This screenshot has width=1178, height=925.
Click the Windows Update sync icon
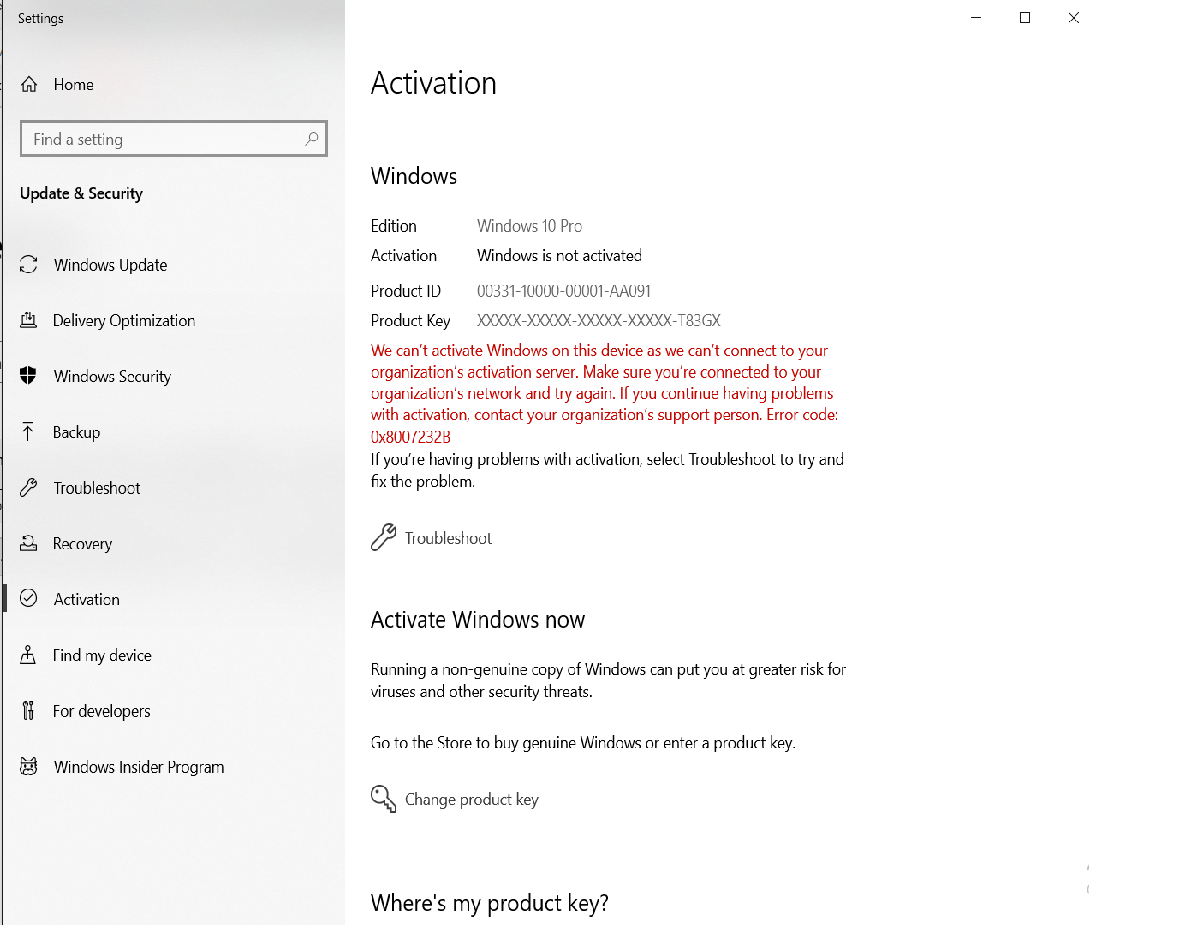click(x=29, y=265)
